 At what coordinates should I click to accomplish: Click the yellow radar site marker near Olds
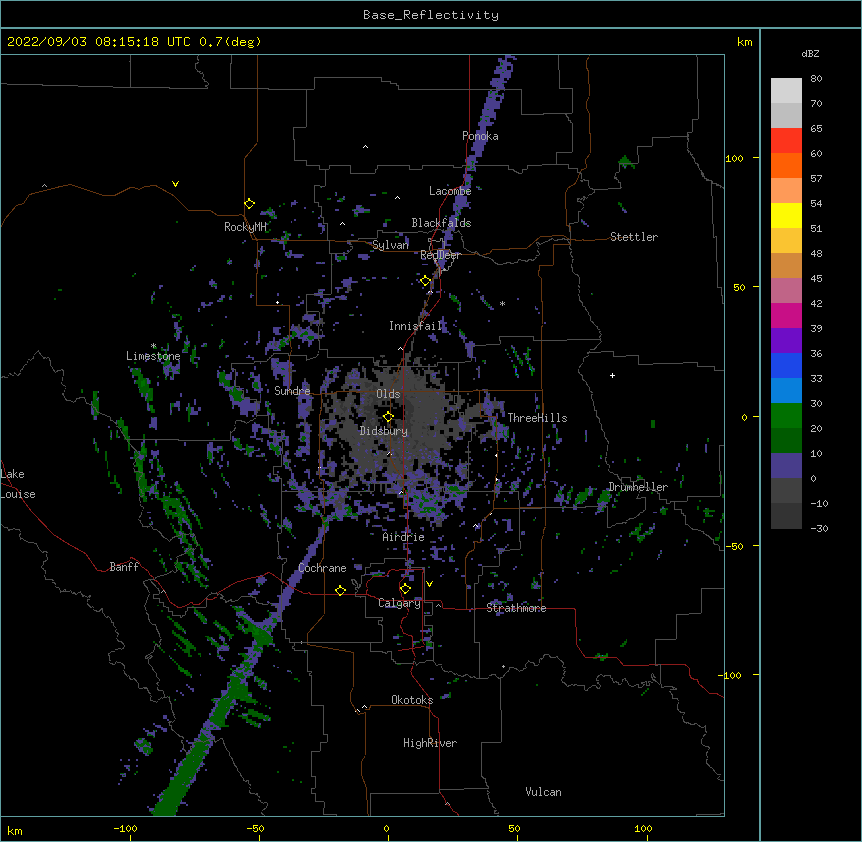point(388,417)
